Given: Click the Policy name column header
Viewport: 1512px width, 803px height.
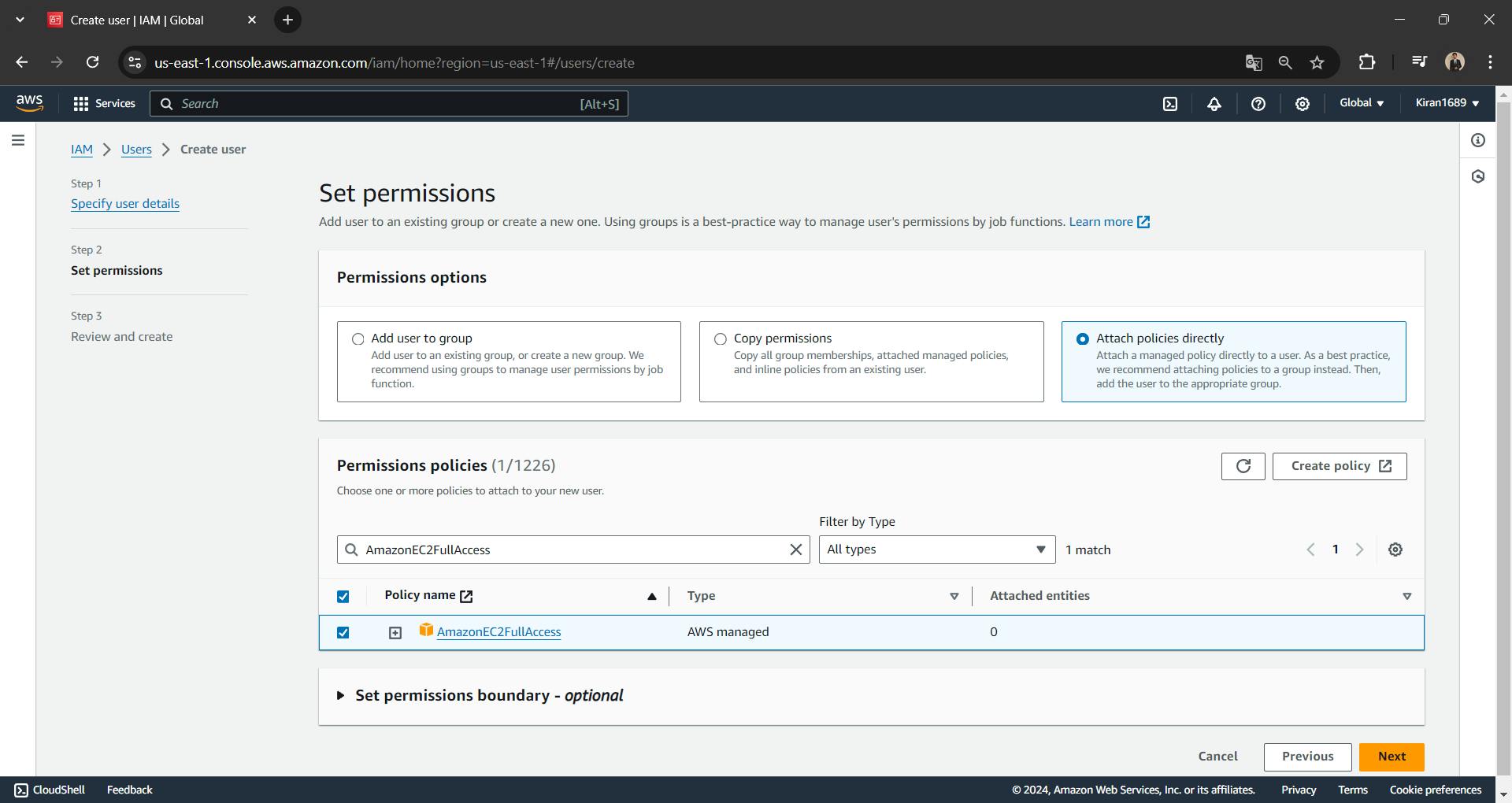Looking at the screenshot, I should pos(428,595).
